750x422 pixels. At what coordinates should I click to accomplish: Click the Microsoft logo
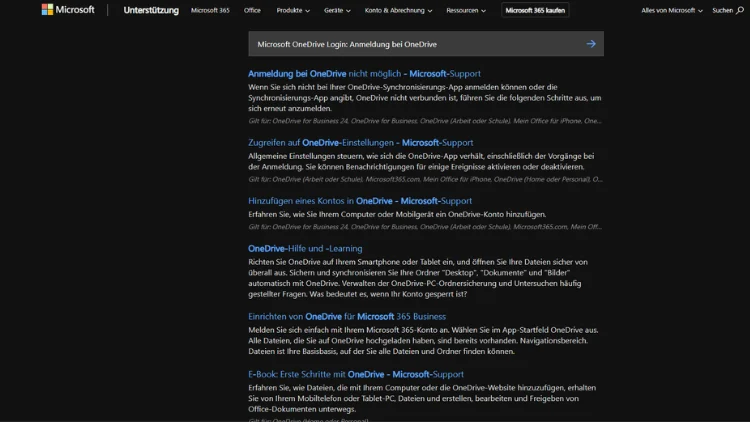(x=68, y=10)
